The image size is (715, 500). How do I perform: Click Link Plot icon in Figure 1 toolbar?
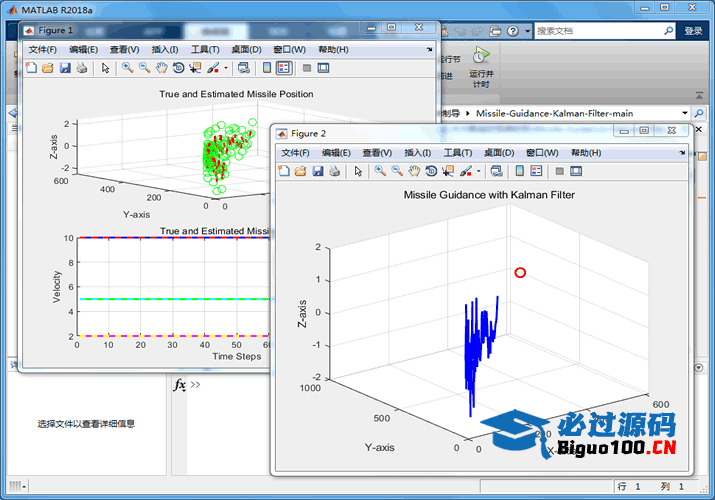click(x=244, y=68)
